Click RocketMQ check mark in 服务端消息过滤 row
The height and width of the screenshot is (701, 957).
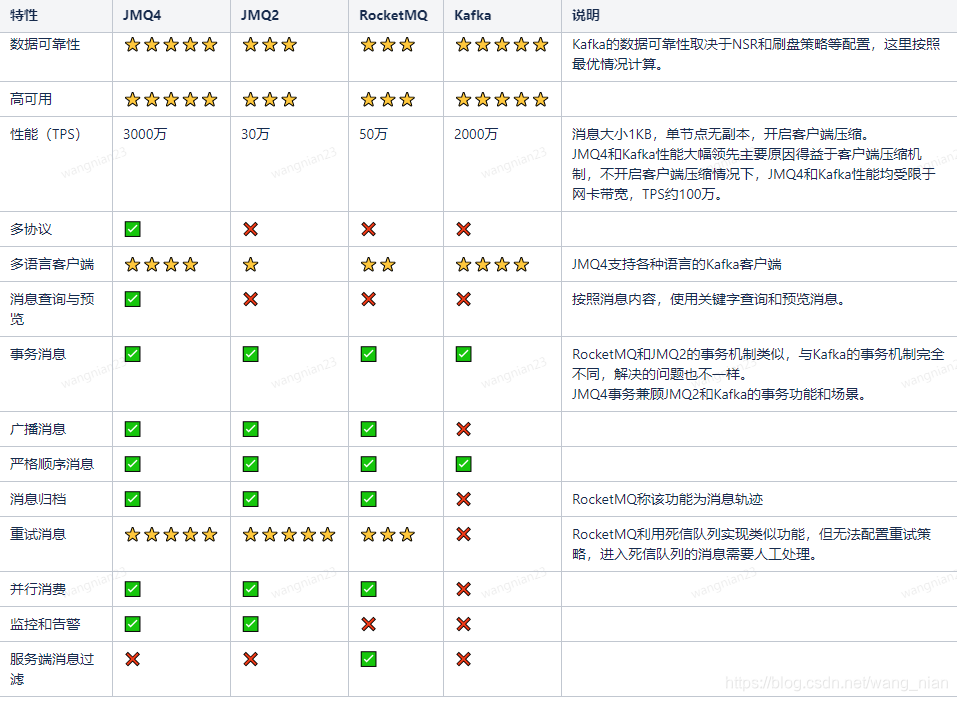tap(368, 659)
